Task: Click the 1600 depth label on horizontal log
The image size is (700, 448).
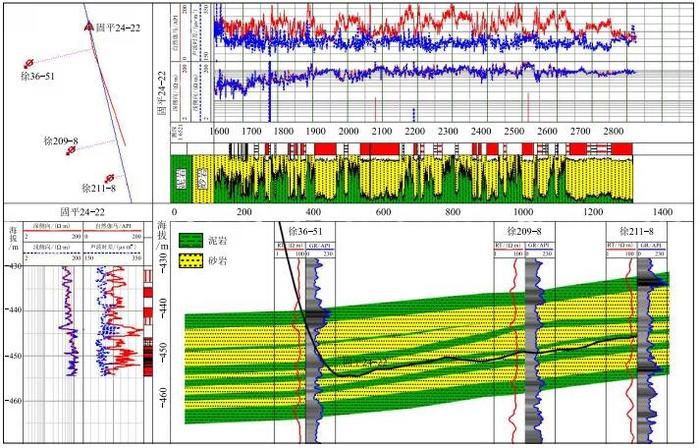Action: click(220, 132)
